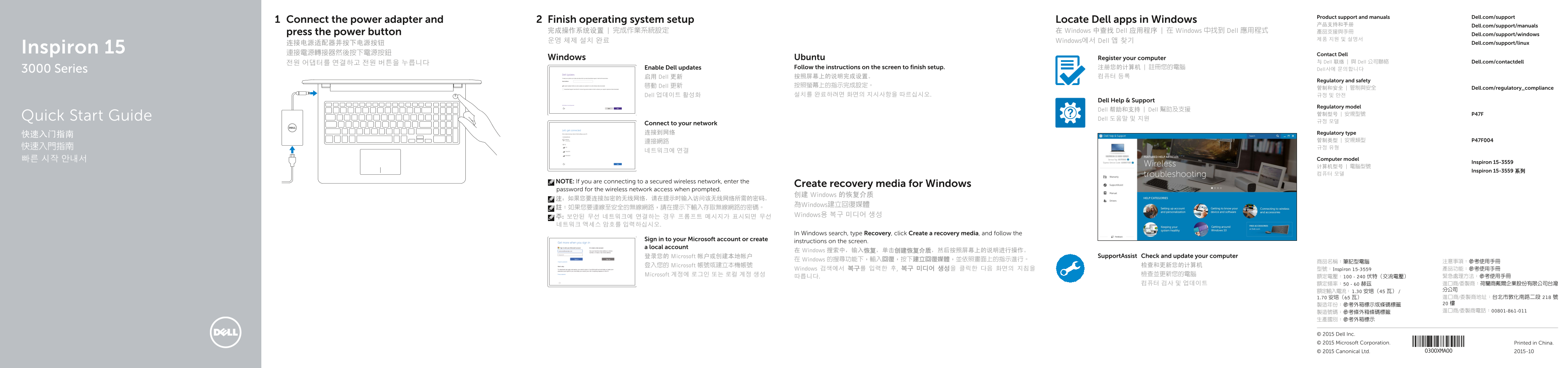Click the Search box in Help & Support window

(x=1264, y=136)
